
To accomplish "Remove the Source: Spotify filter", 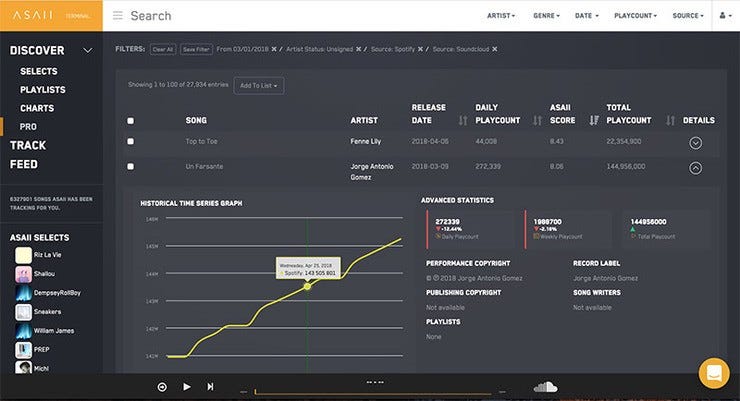I will [420, 49].
